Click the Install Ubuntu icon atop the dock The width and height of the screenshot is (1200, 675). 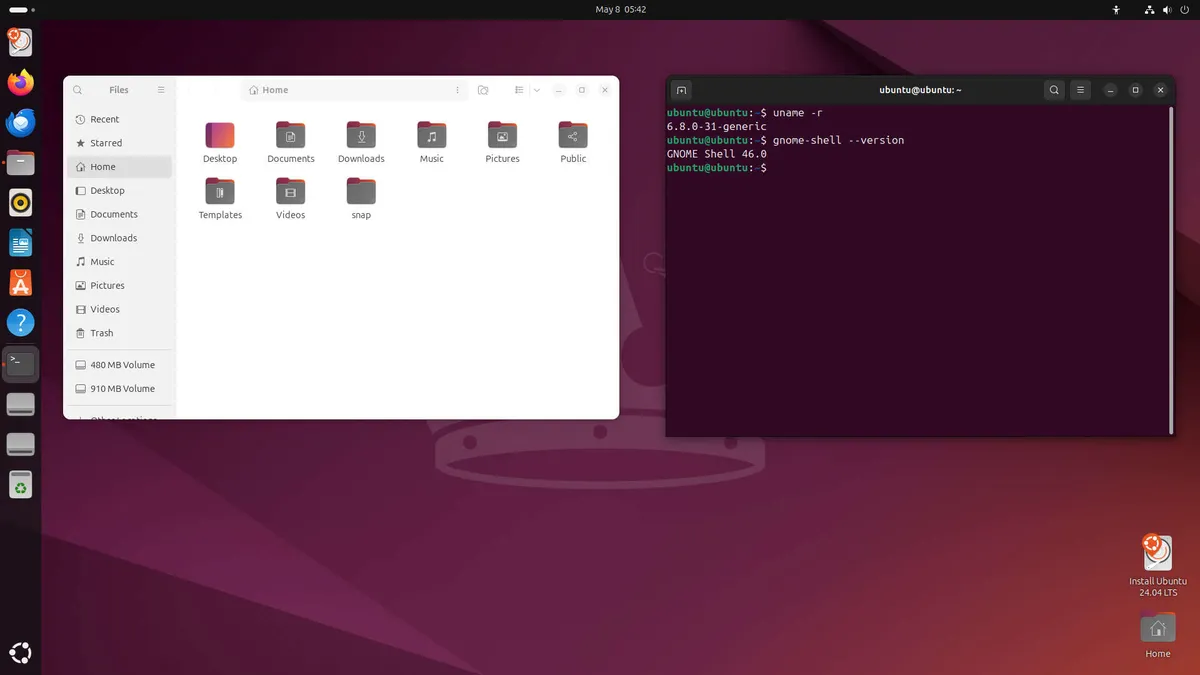pos(20,41)
